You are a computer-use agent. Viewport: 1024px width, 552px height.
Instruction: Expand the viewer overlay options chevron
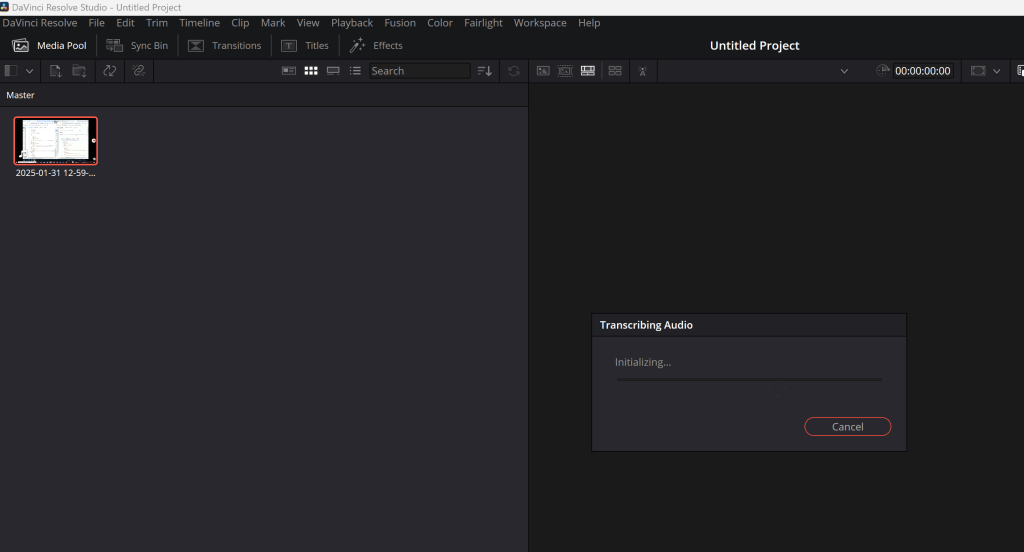(997, 71)
